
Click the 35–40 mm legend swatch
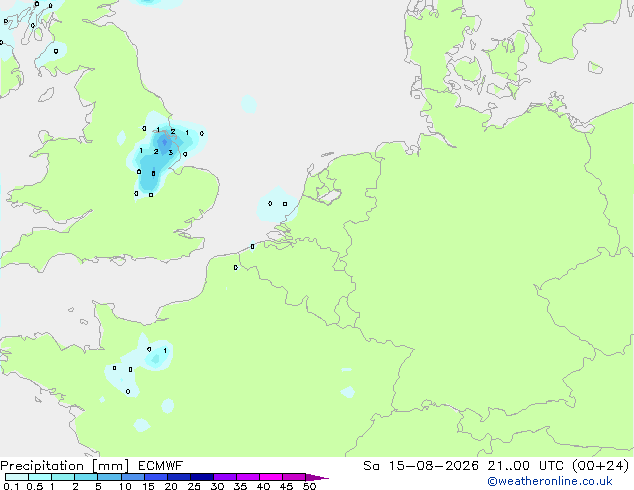coord(247,477)
